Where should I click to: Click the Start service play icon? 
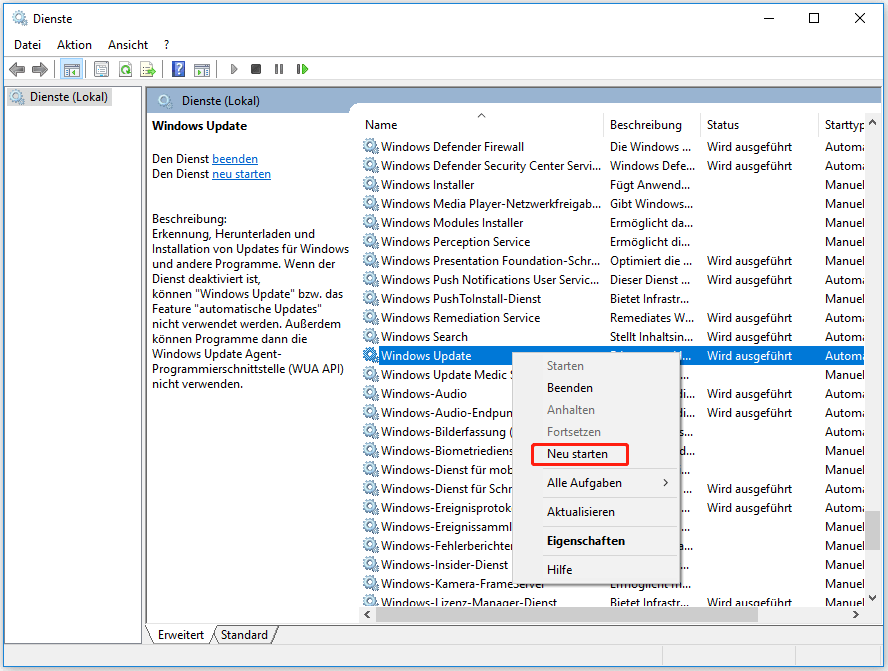[234, 69]
